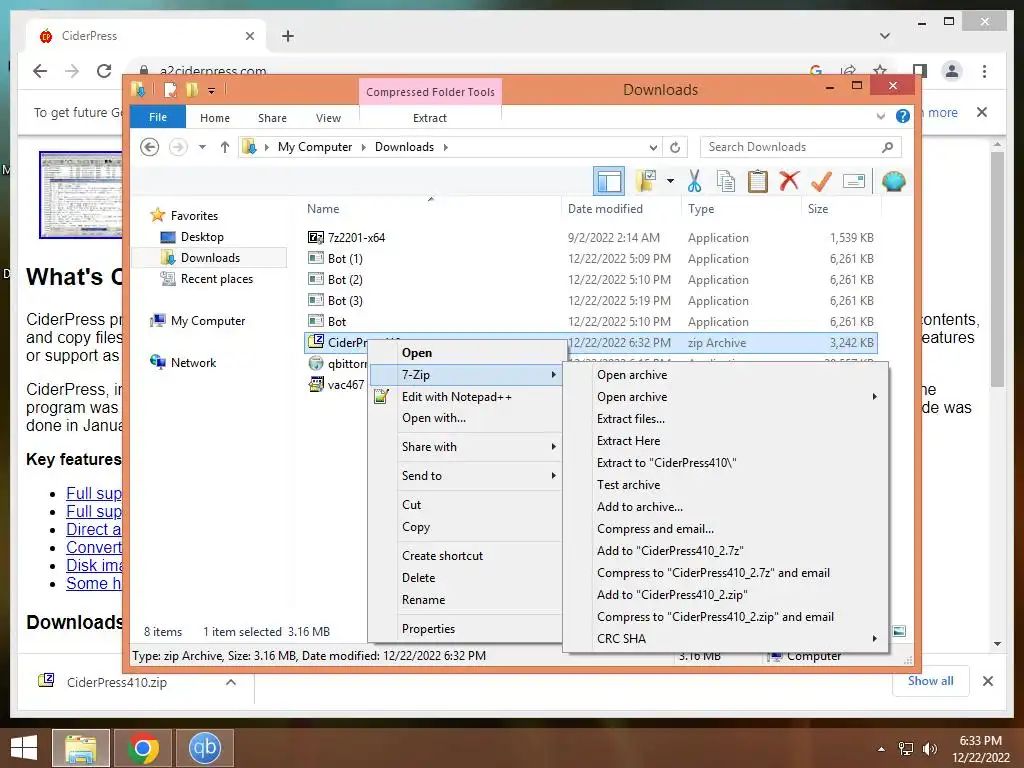
Task: Select Edit with Notepad++
Action: [466, 396]
